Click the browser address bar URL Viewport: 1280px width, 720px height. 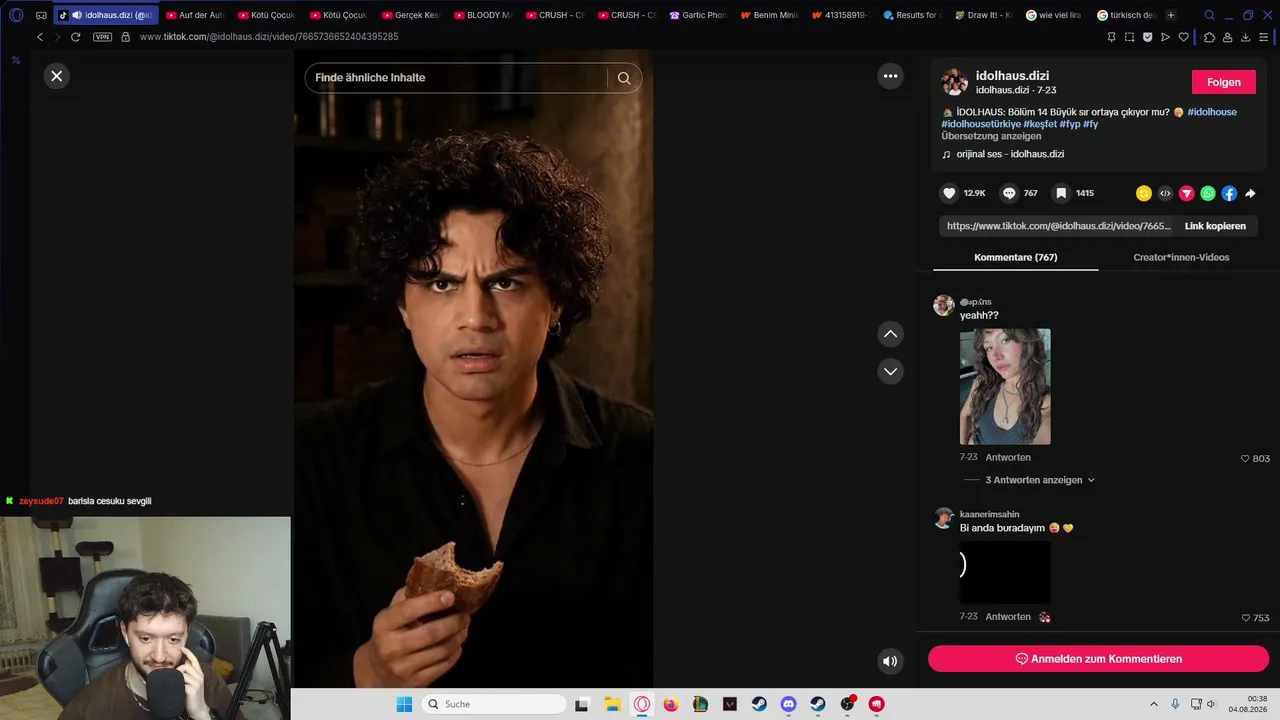269,37
